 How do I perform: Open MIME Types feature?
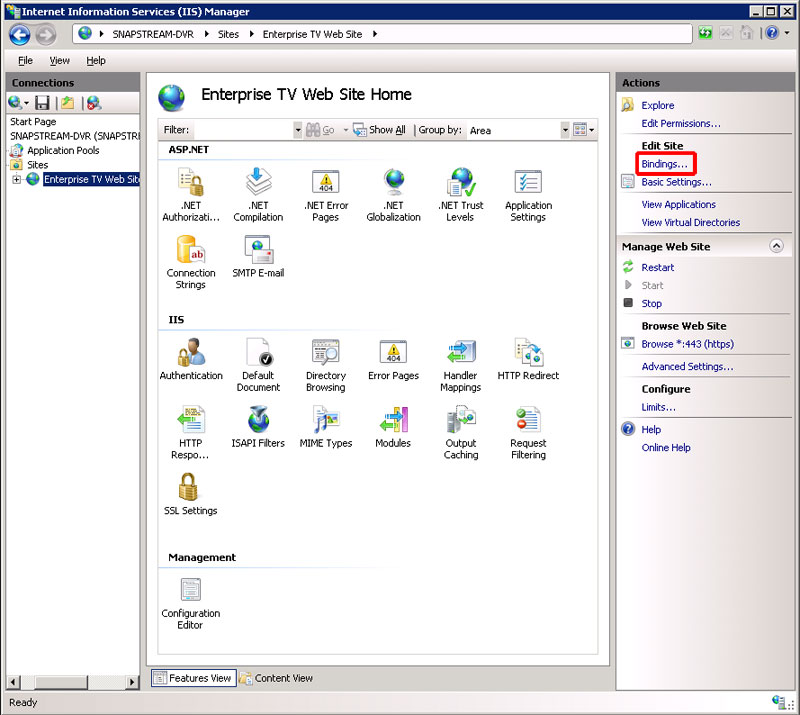[326, 427]
